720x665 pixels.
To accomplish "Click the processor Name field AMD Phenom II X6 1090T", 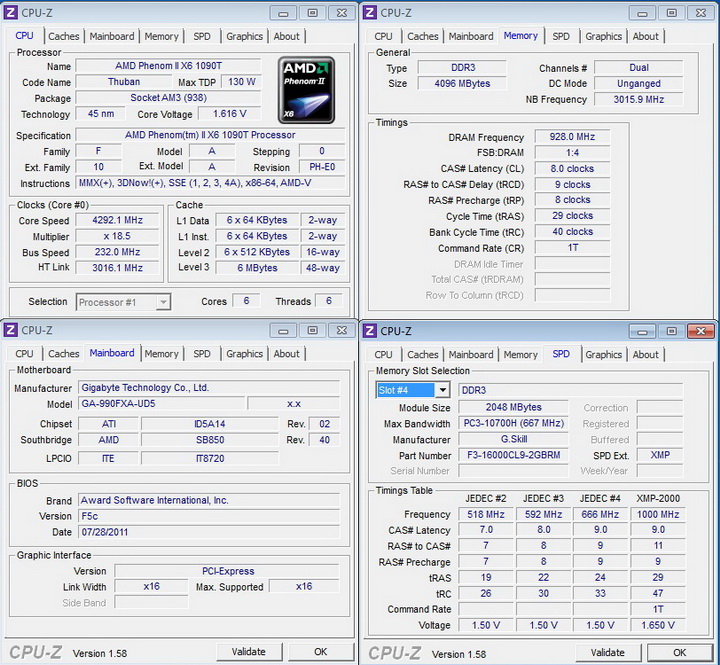I will pos(169,66).
